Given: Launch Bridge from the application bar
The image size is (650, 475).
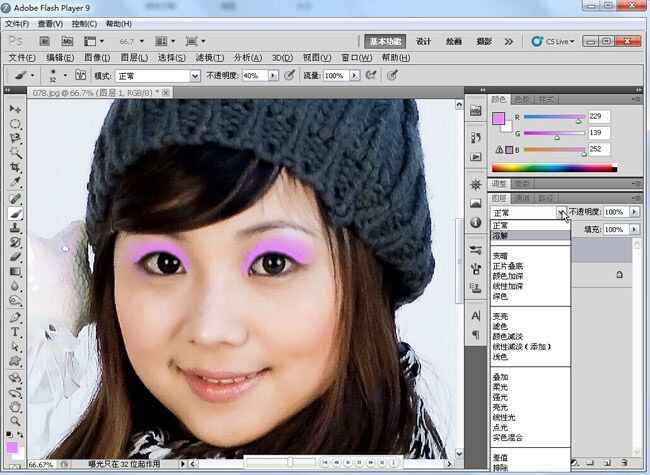Looking at the screenshot, I should 46,42.
